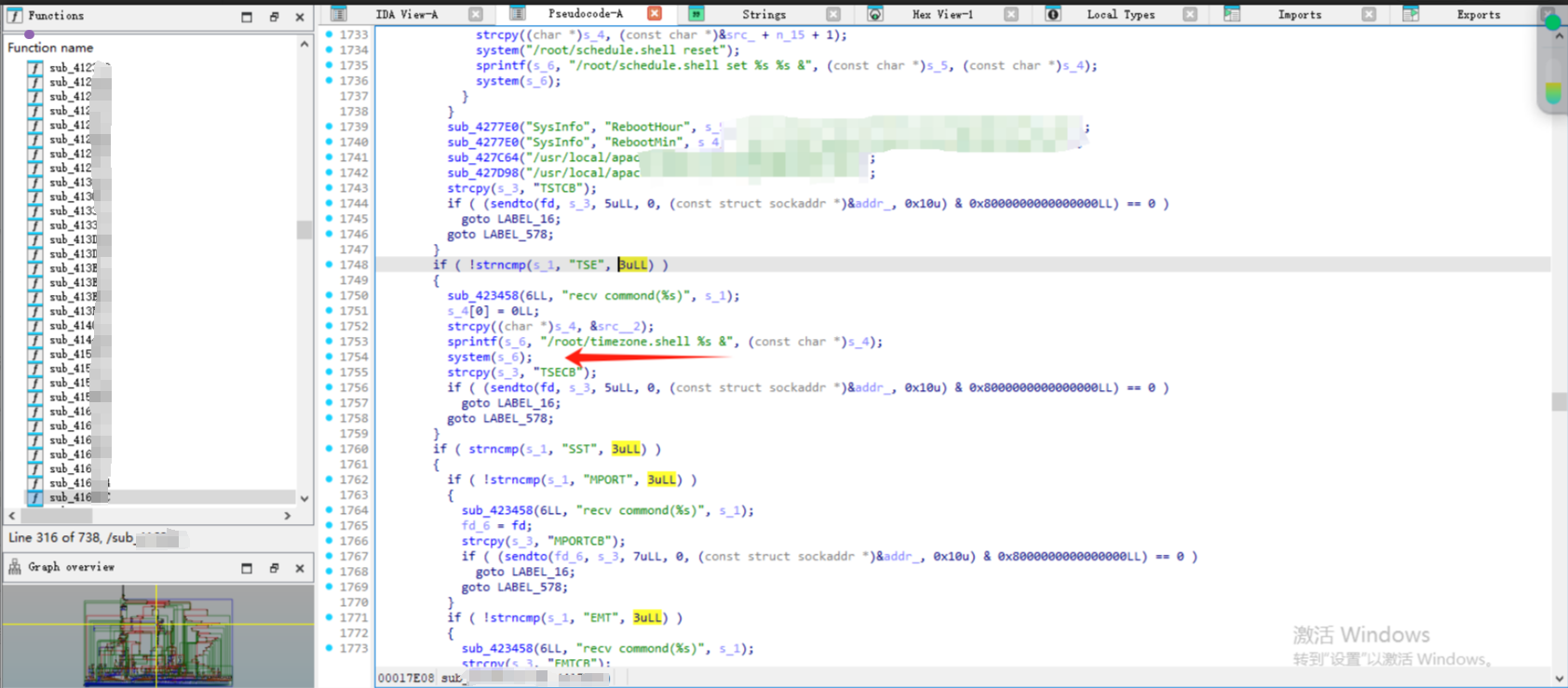Close the IDA View-A tab
The height and width of the screenshot is (688, 1568).
tap(476, 14)
